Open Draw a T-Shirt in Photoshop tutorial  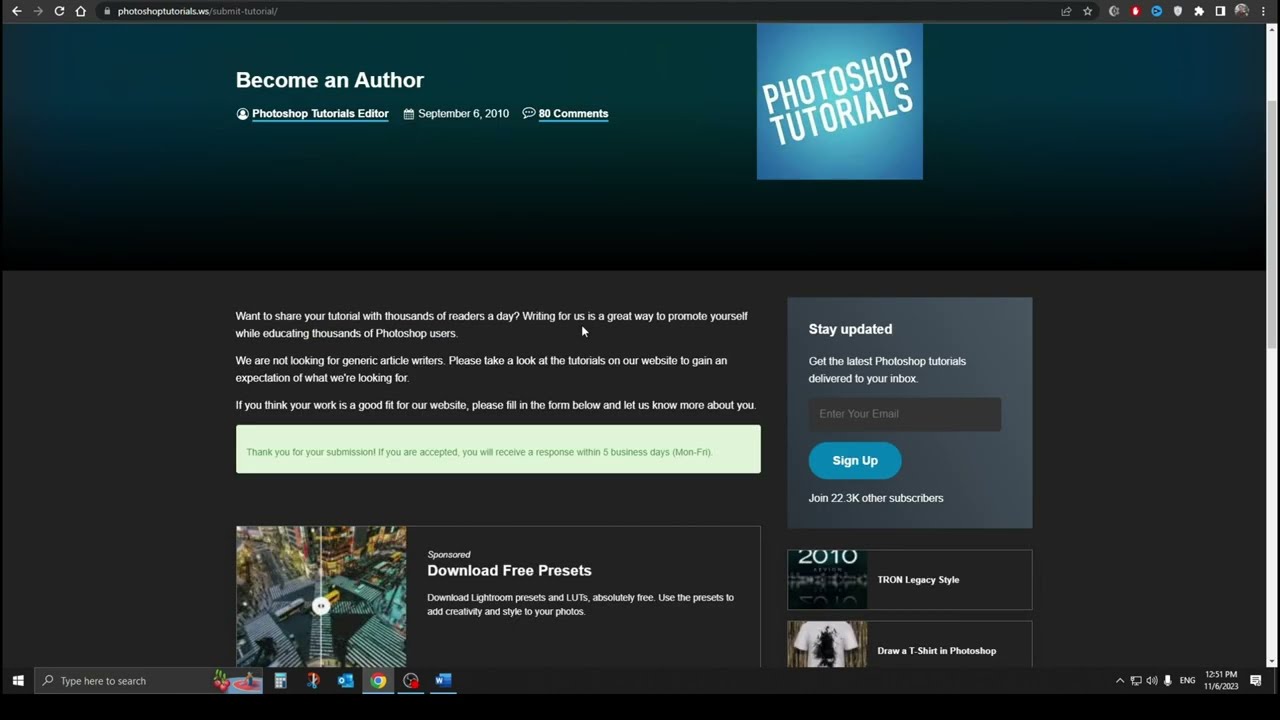[937, 651]
